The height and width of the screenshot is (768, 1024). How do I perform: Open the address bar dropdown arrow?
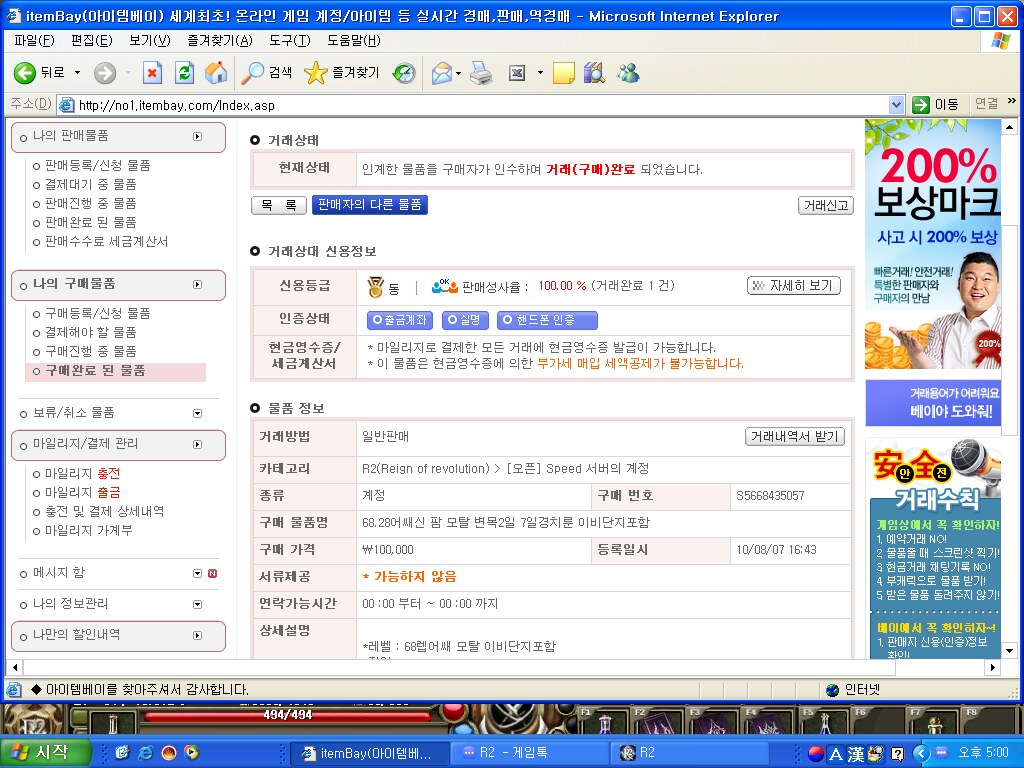click(x=896, y=105)
